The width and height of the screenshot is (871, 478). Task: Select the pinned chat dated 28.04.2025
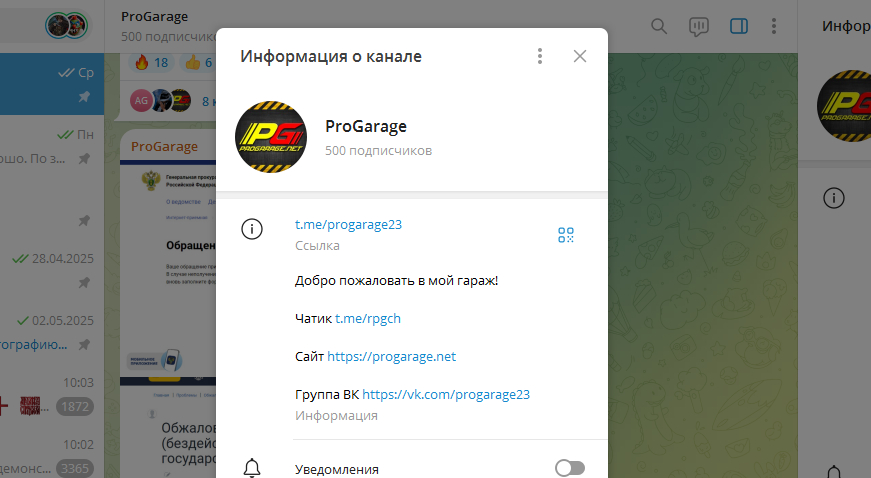click(52, 270)
